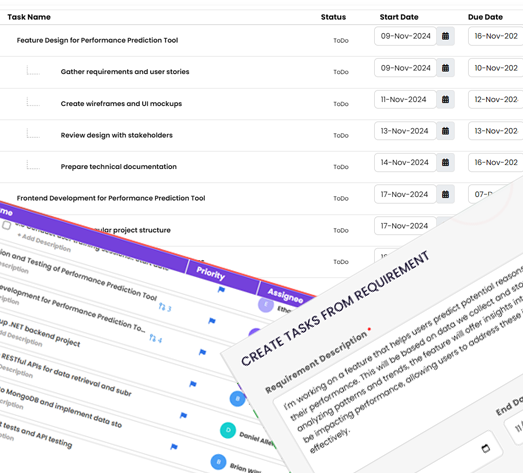Image resolution: width=523 pixels, height=473 pixels.
Task: Click the Task Name column header
Action: click(29, 17)
